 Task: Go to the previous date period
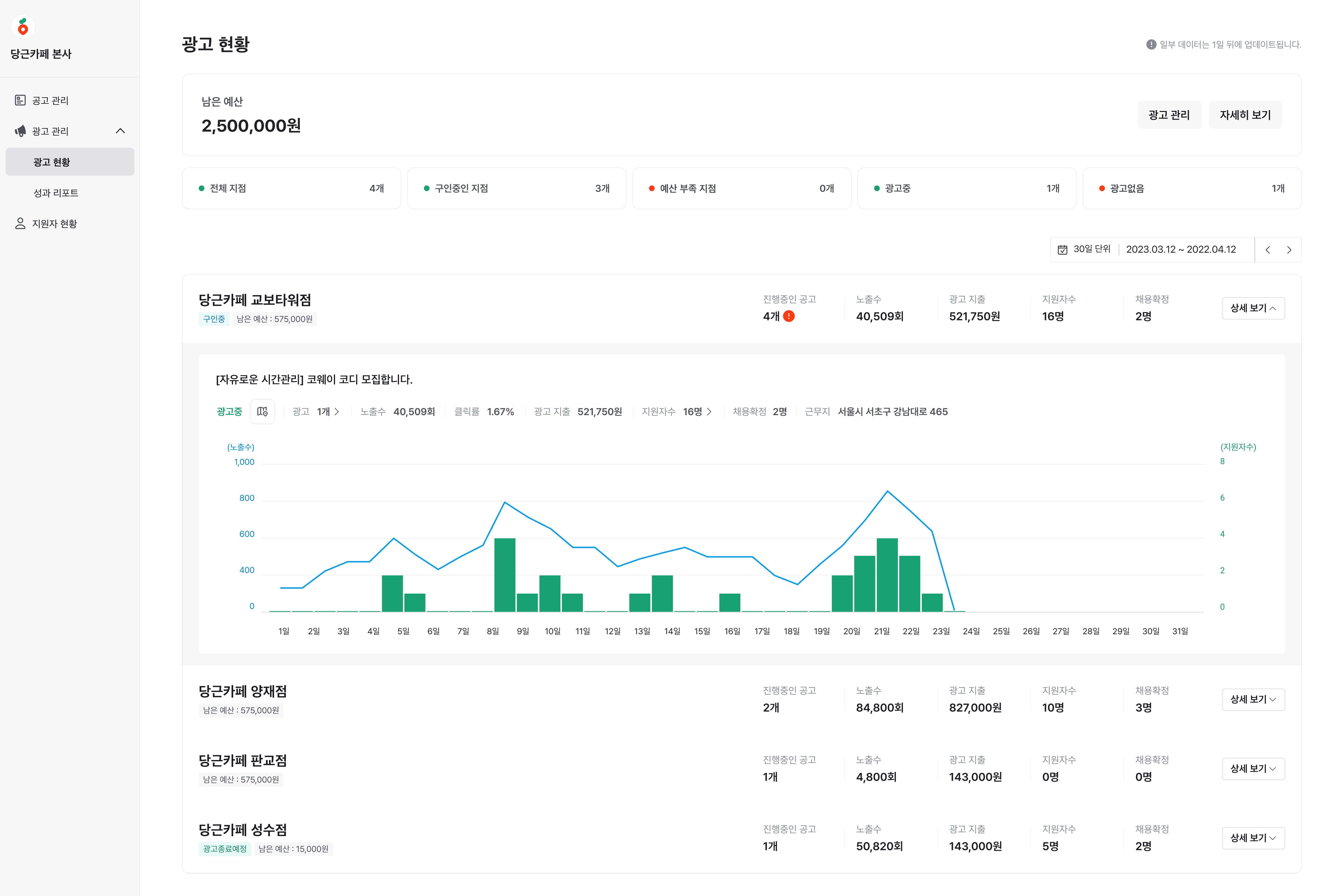tap(1267, 250)
